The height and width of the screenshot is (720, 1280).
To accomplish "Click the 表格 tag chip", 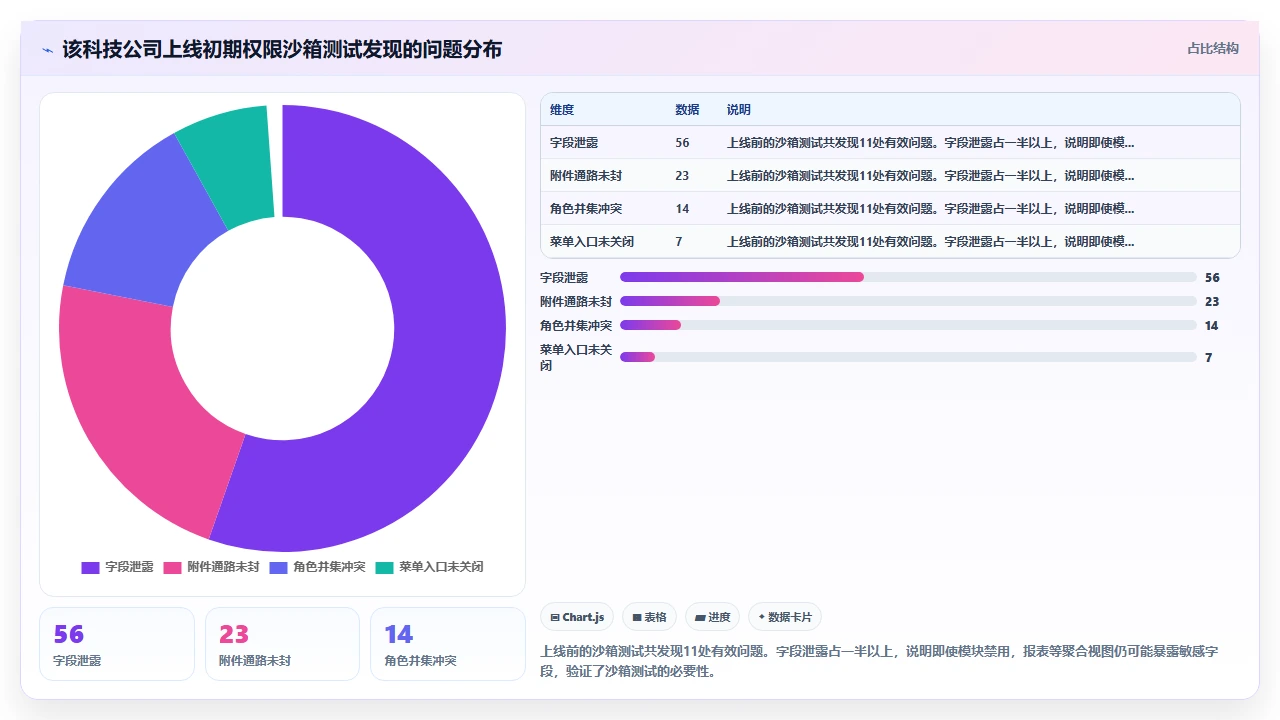I will click(x=649, y=618).
